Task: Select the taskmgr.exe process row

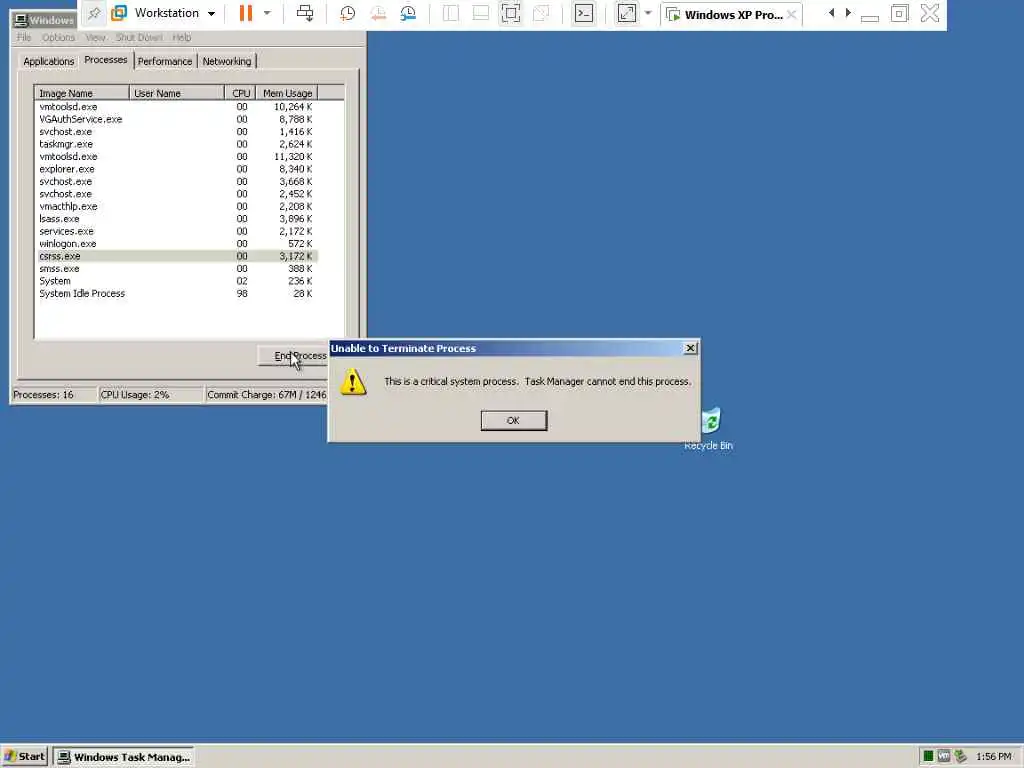Action: coord(176,144)
